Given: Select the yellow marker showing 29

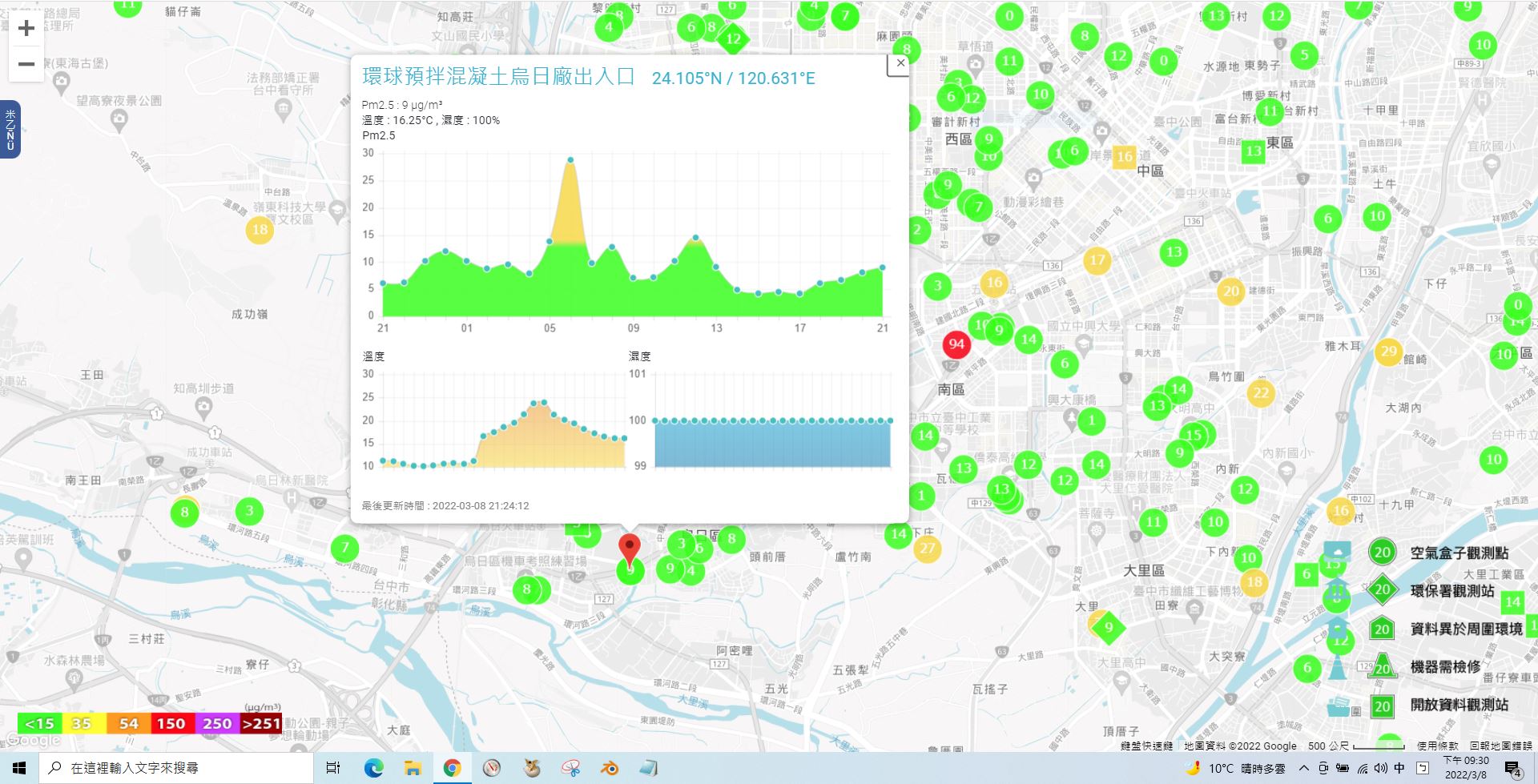Looking at the screenshot, I should click(1388, 352).
